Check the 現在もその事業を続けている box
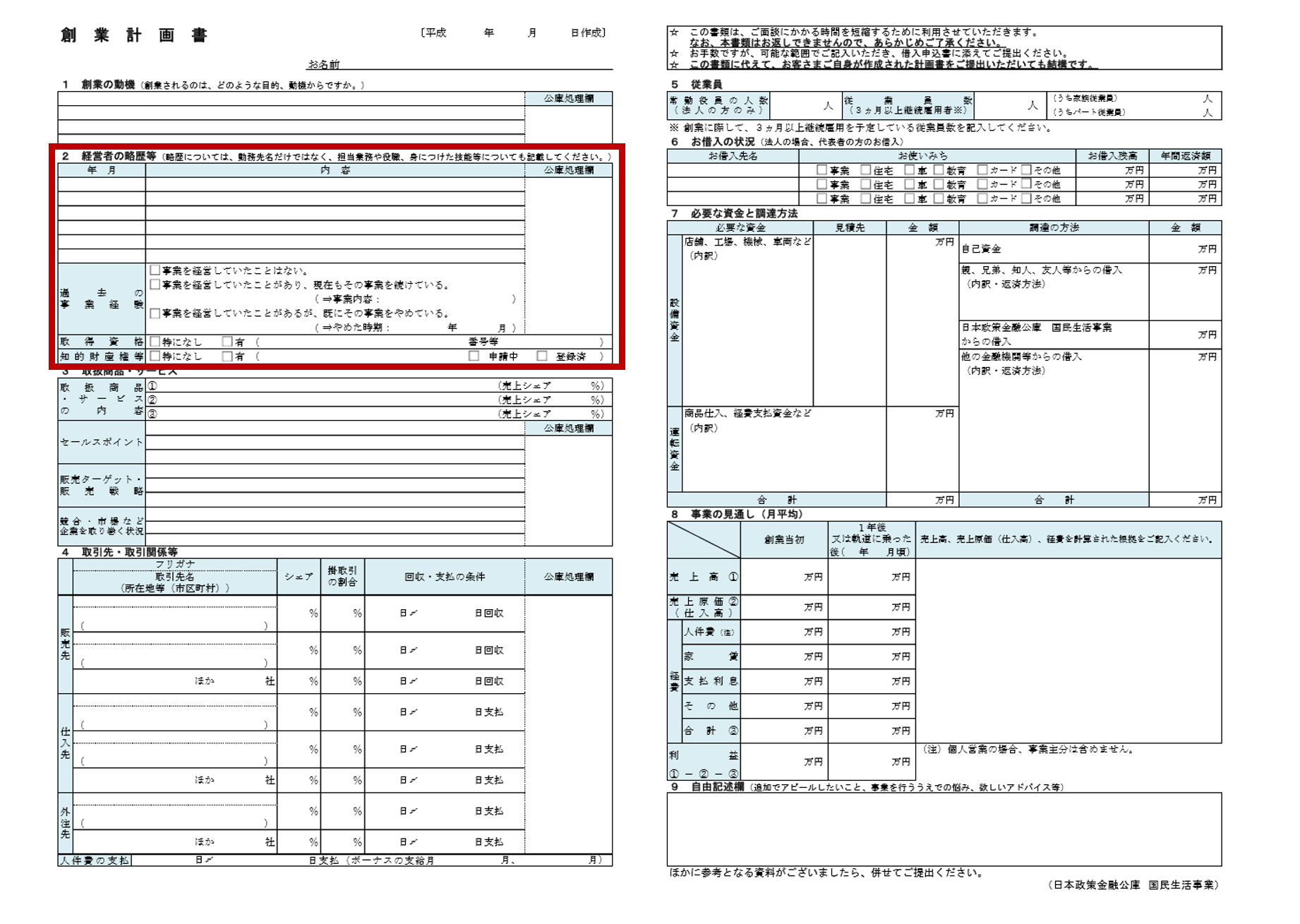 click(155, 284)
